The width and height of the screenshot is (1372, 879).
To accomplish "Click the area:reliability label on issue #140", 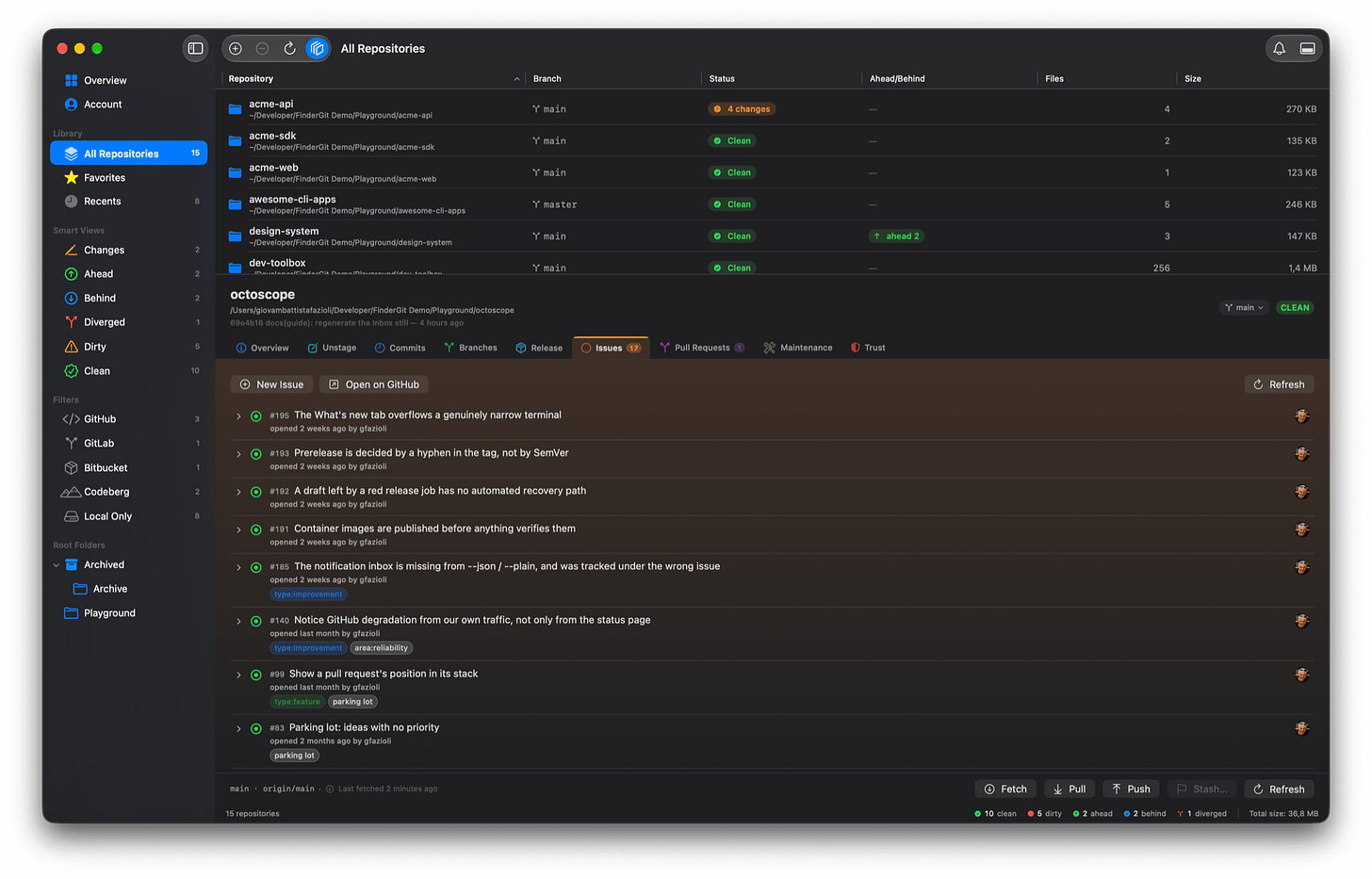I will pyautogui.click(x=382, y=648).
